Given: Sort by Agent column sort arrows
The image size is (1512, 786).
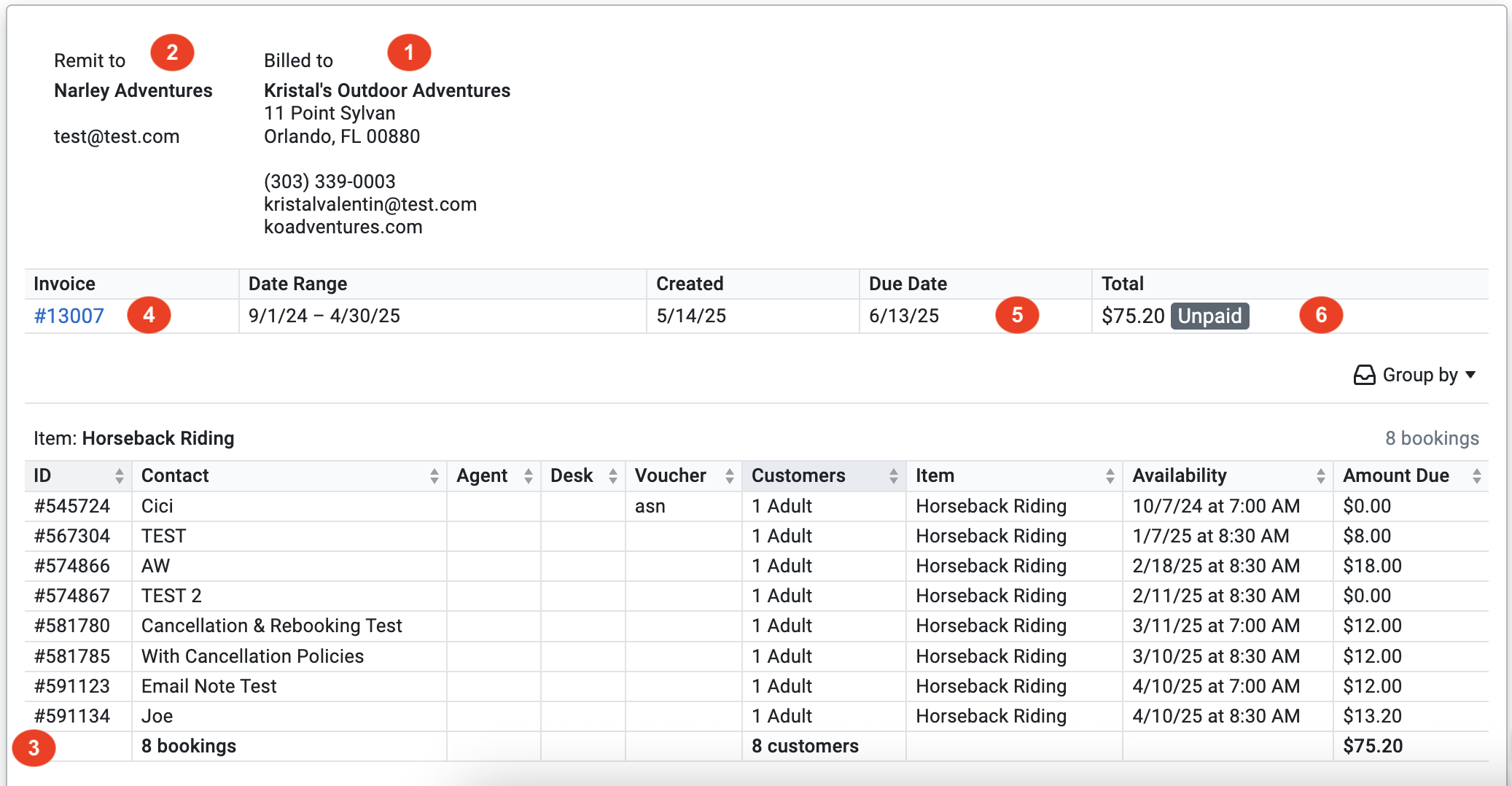Looking at the screenshot, I should [529, 476].
